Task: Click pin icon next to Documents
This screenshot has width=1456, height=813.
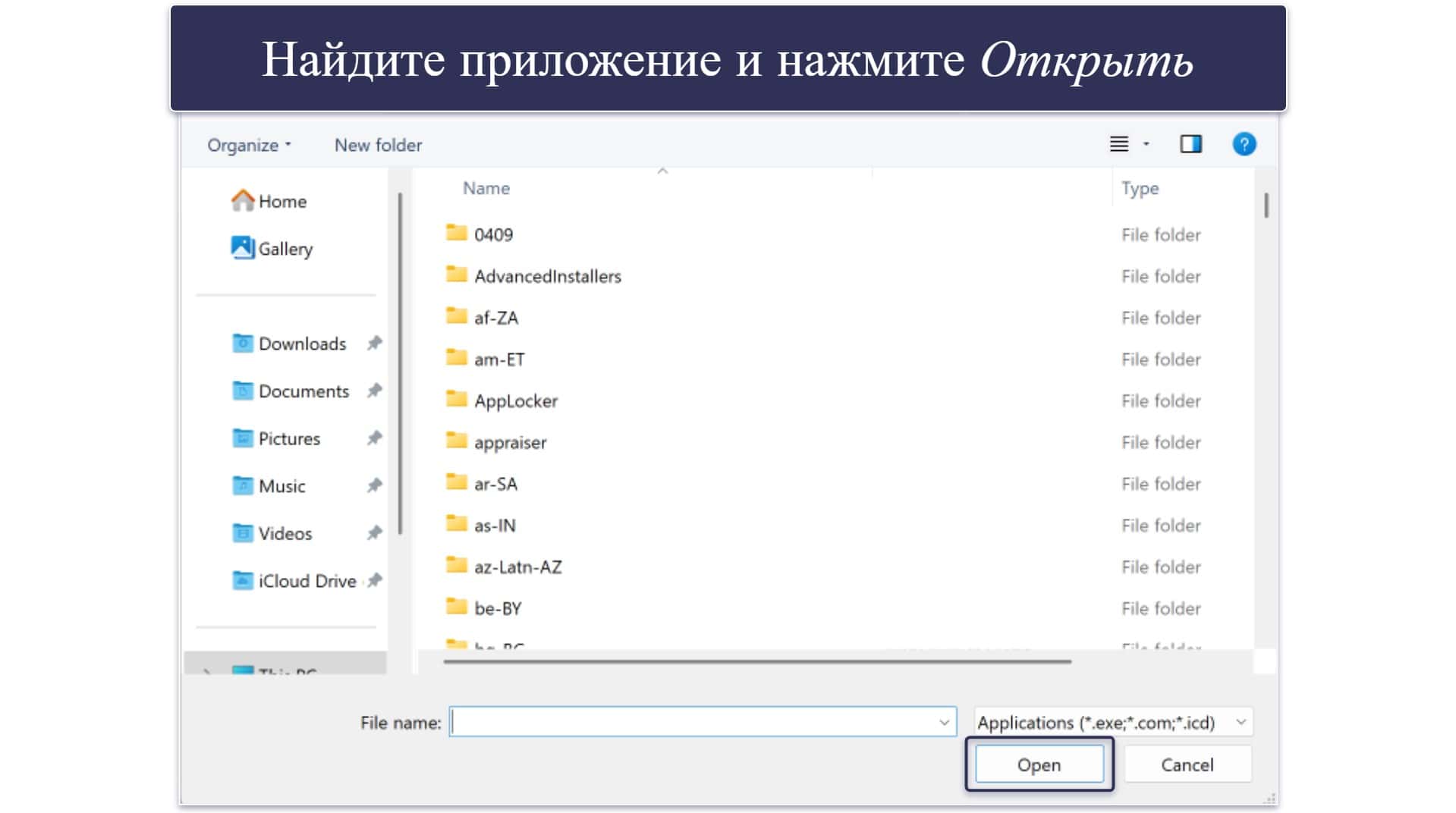Action: tap(374, 391)
